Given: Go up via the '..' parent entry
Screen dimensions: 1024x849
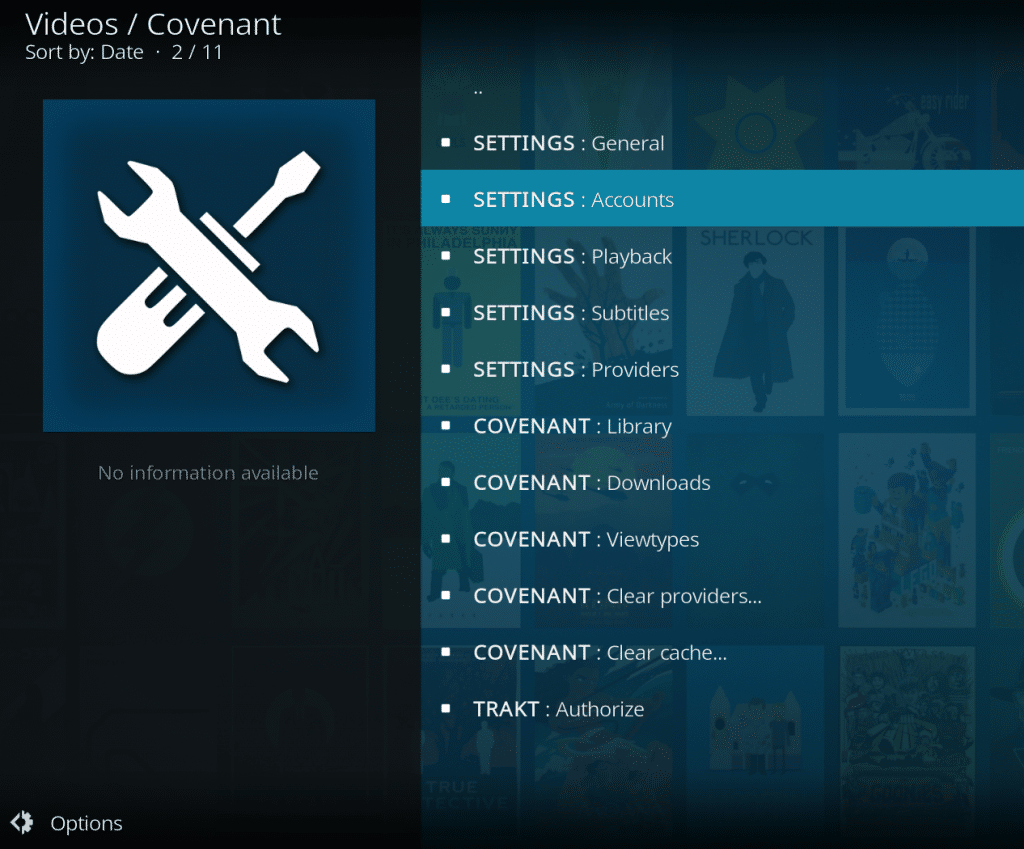Looking at the screenshot, I should pos(478,88).
